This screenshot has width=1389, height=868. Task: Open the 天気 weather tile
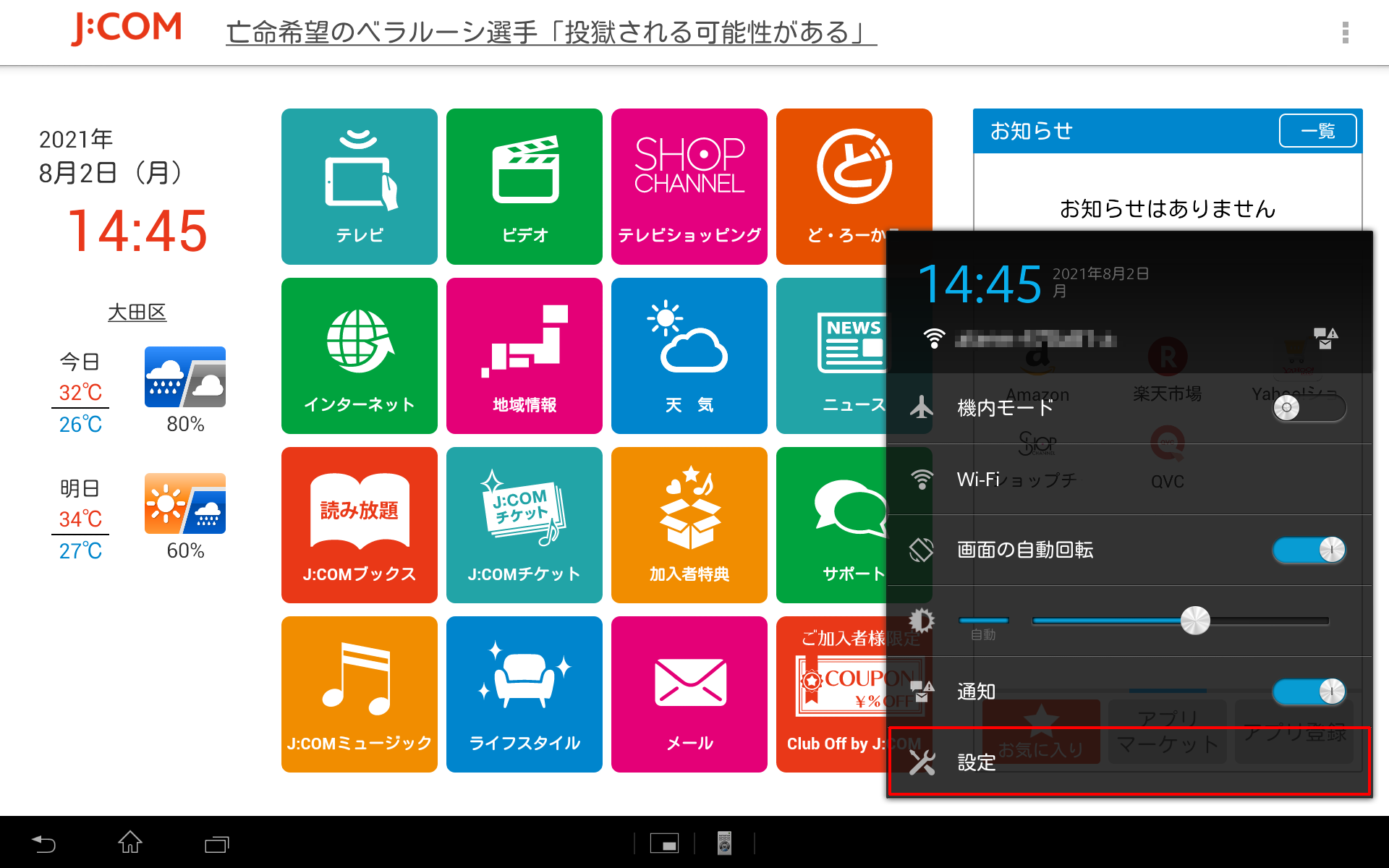[689, 356]
